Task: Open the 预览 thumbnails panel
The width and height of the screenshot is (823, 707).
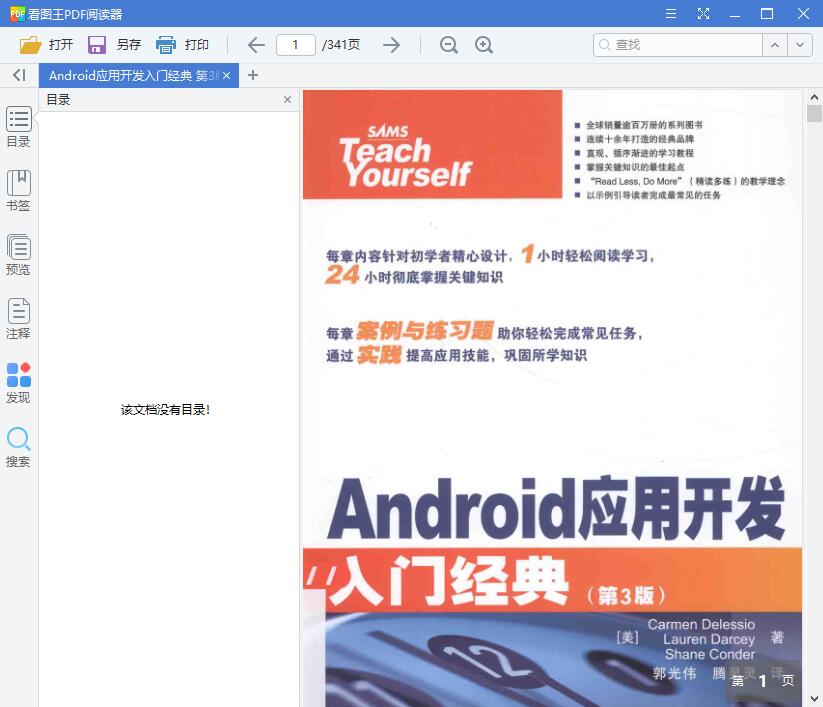Action: [18, 255]
